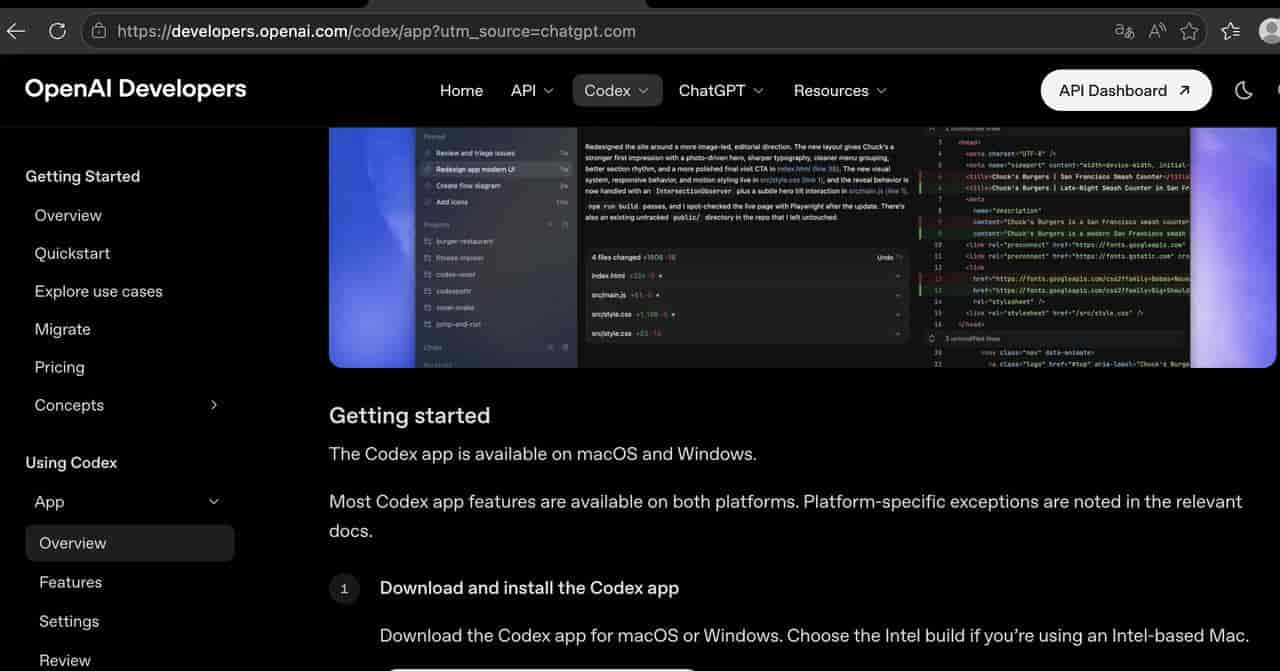This screenshot has width=1280, height=671.
Task: Open Settings under App
Action: pyautogui.click(x=69, y=621)
